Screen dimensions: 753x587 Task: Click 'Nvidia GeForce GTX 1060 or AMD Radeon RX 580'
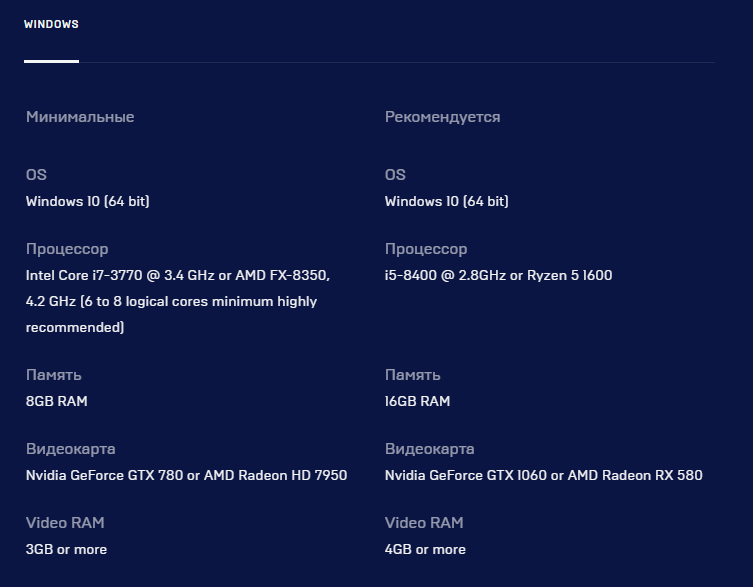(544, 475)
